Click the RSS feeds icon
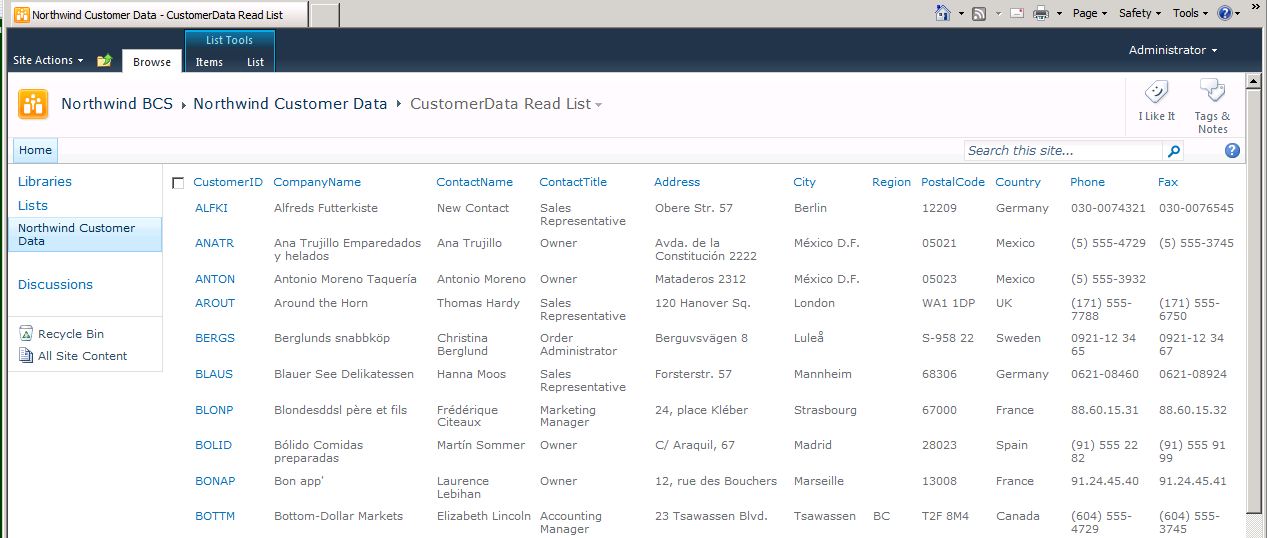This screenshot has height=538, width=1267. 979,13
